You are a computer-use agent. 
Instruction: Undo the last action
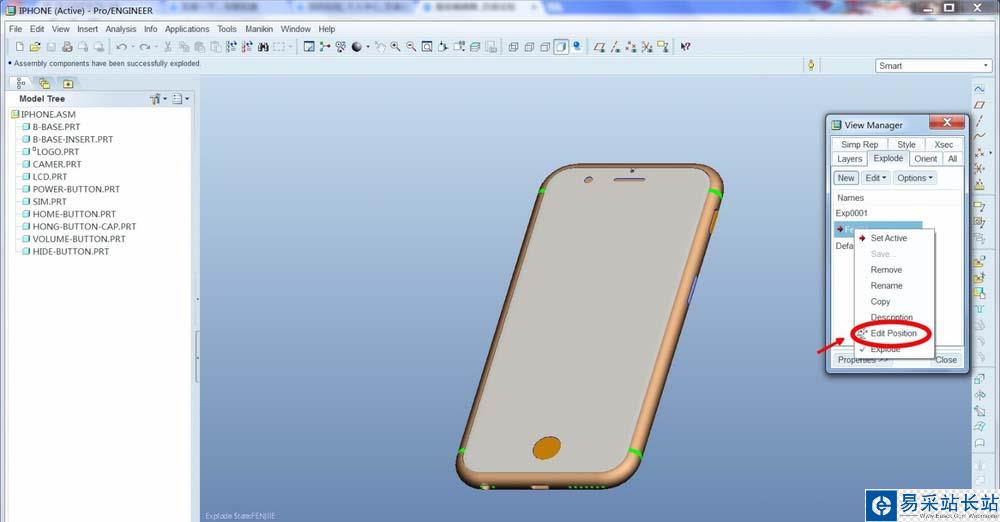(x=121, y=47)
